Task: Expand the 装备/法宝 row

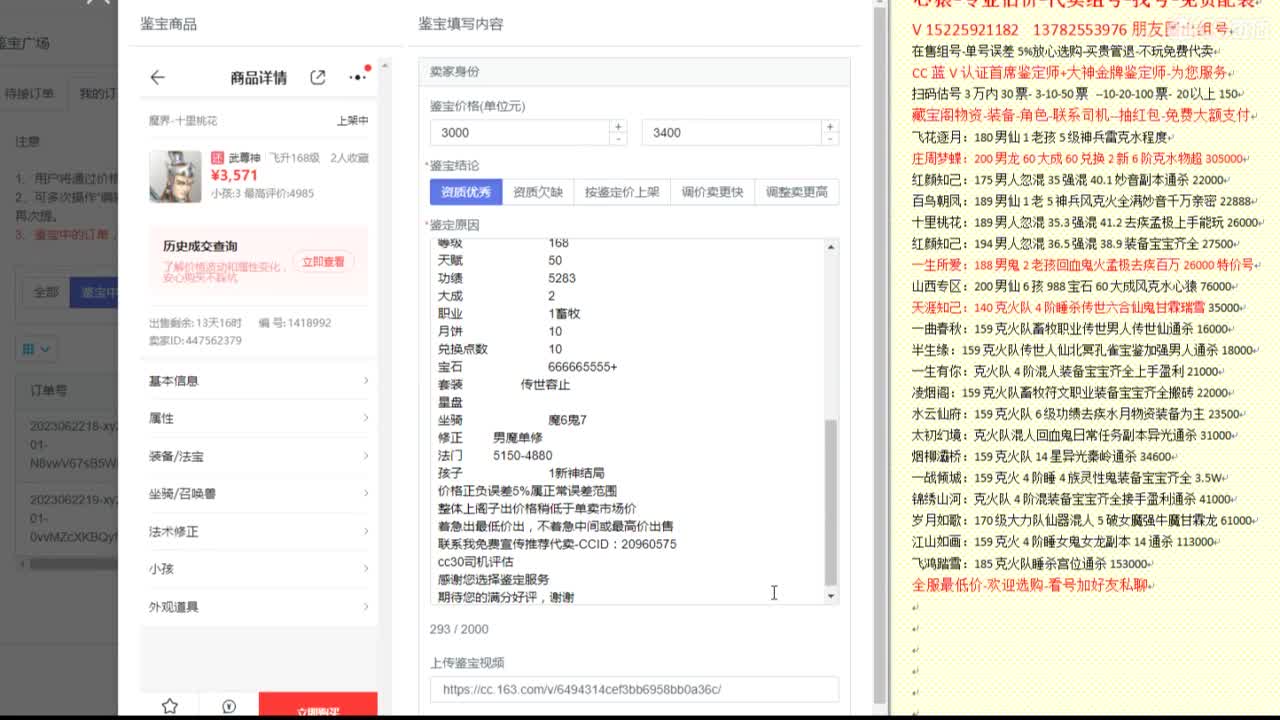Action: (259, 456)
